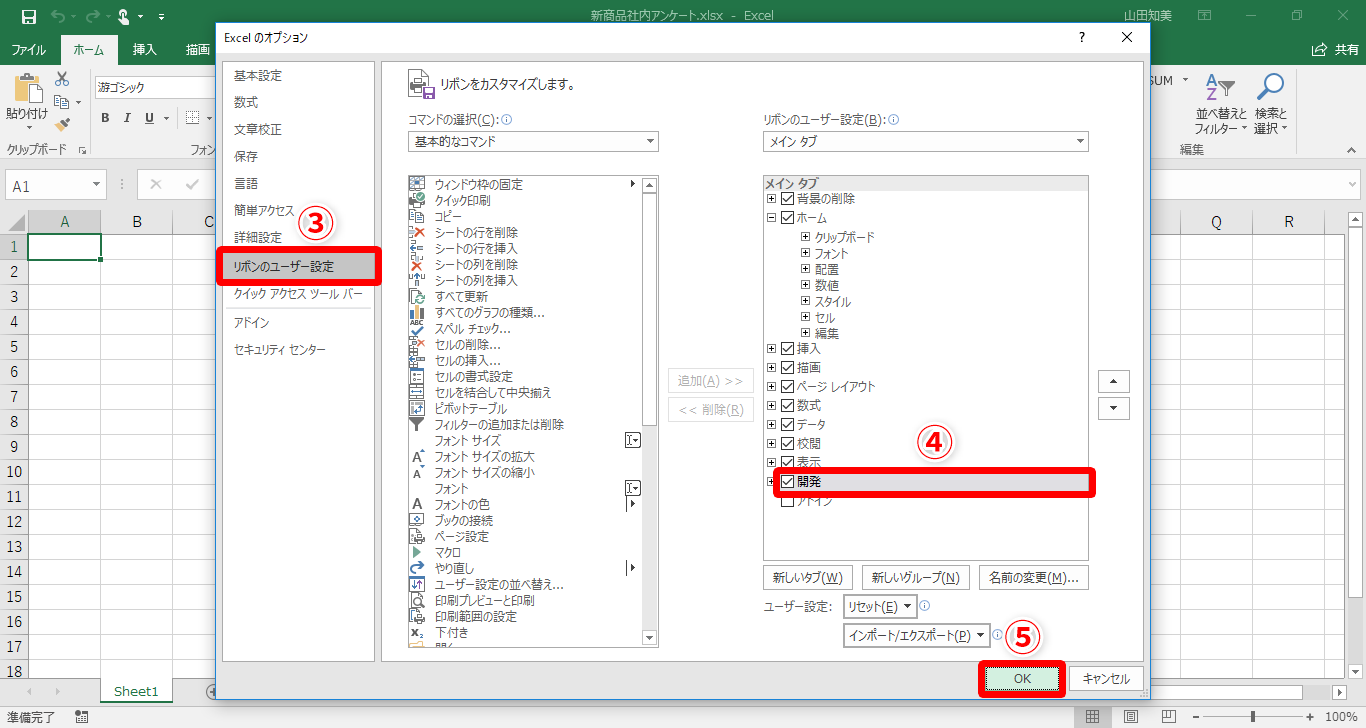Uncheck ページ レイアウト tab checkbox
Viewport: 1366px width, 728px height.
[787, 387]
